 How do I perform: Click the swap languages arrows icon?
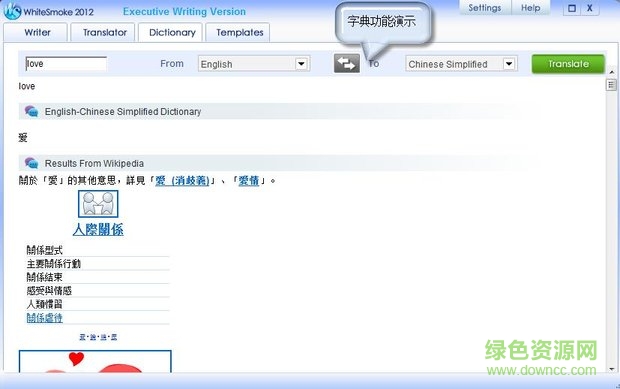click(x=347, y=64)
